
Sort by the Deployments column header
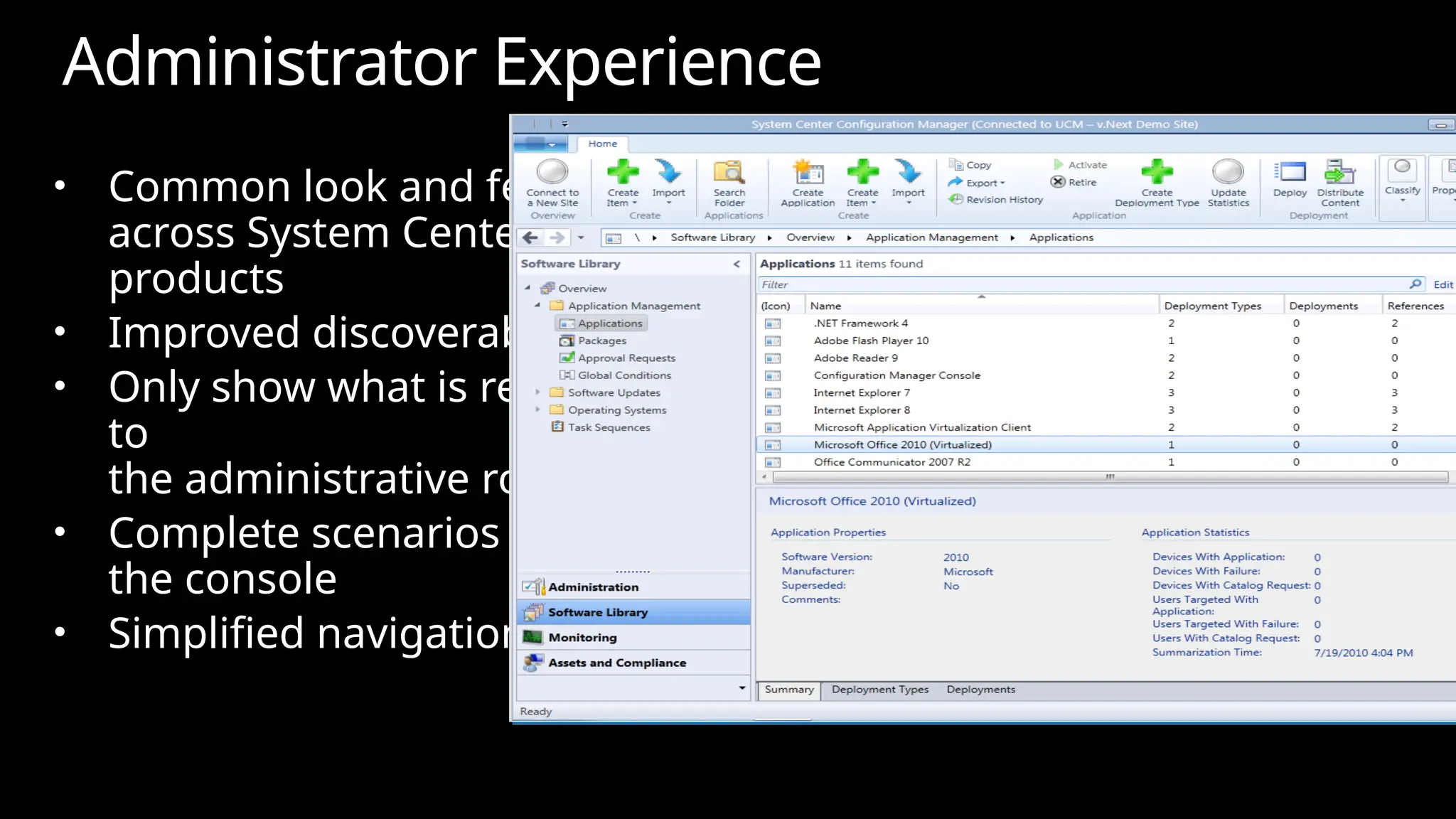[1333, 306]
